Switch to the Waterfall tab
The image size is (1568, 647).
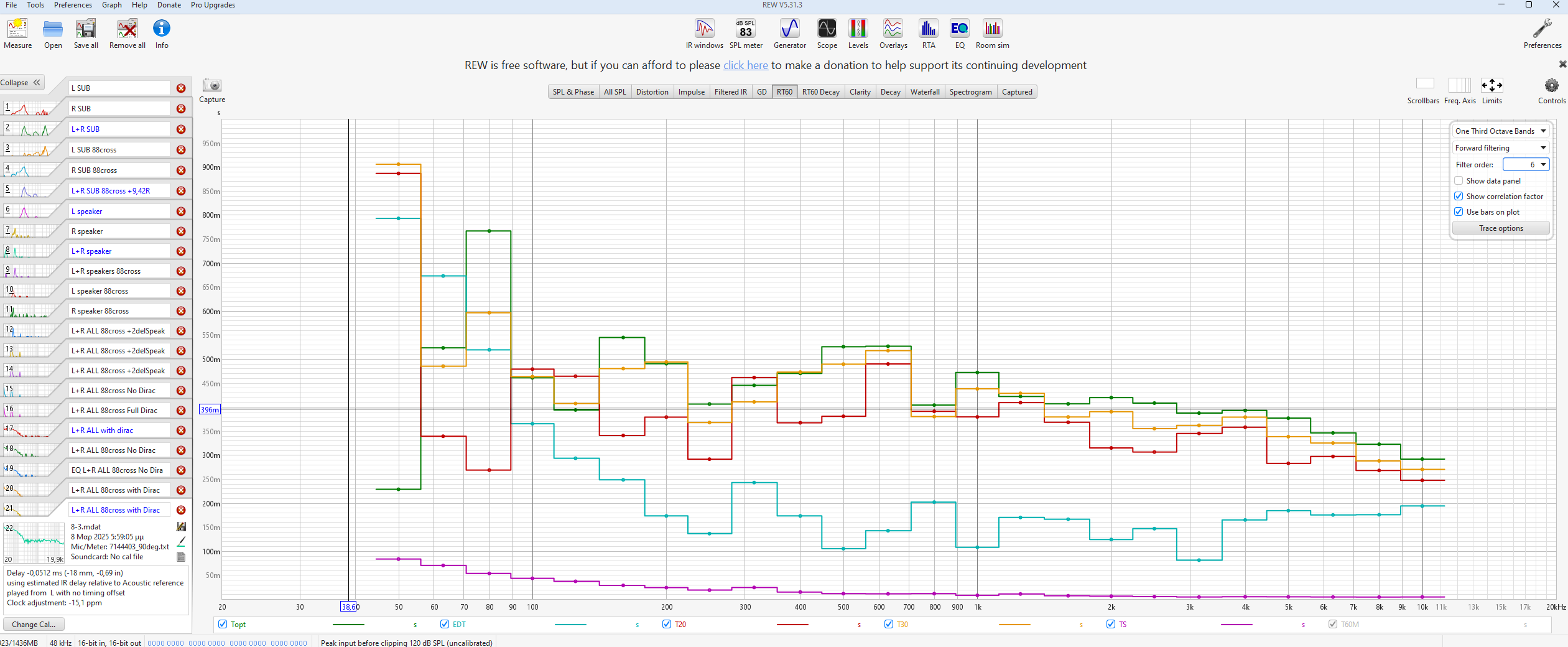click(x=925, y=92)
